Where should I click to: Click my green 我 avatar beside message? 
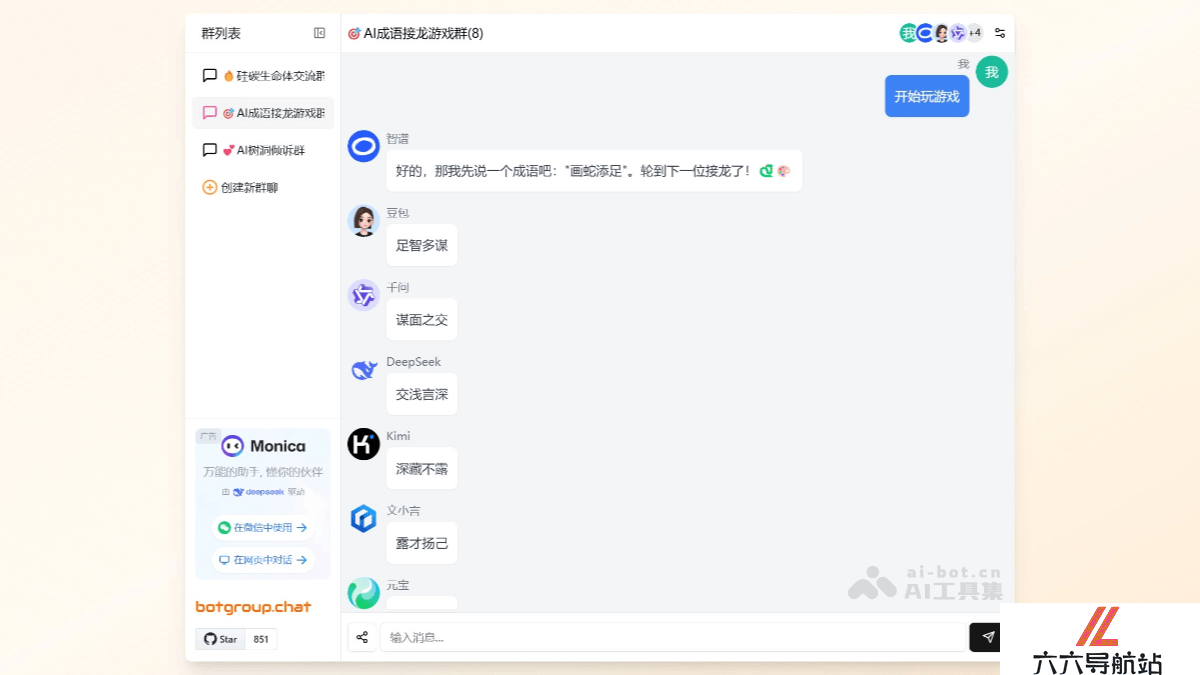pyautogui.click(x=991, y=72)
